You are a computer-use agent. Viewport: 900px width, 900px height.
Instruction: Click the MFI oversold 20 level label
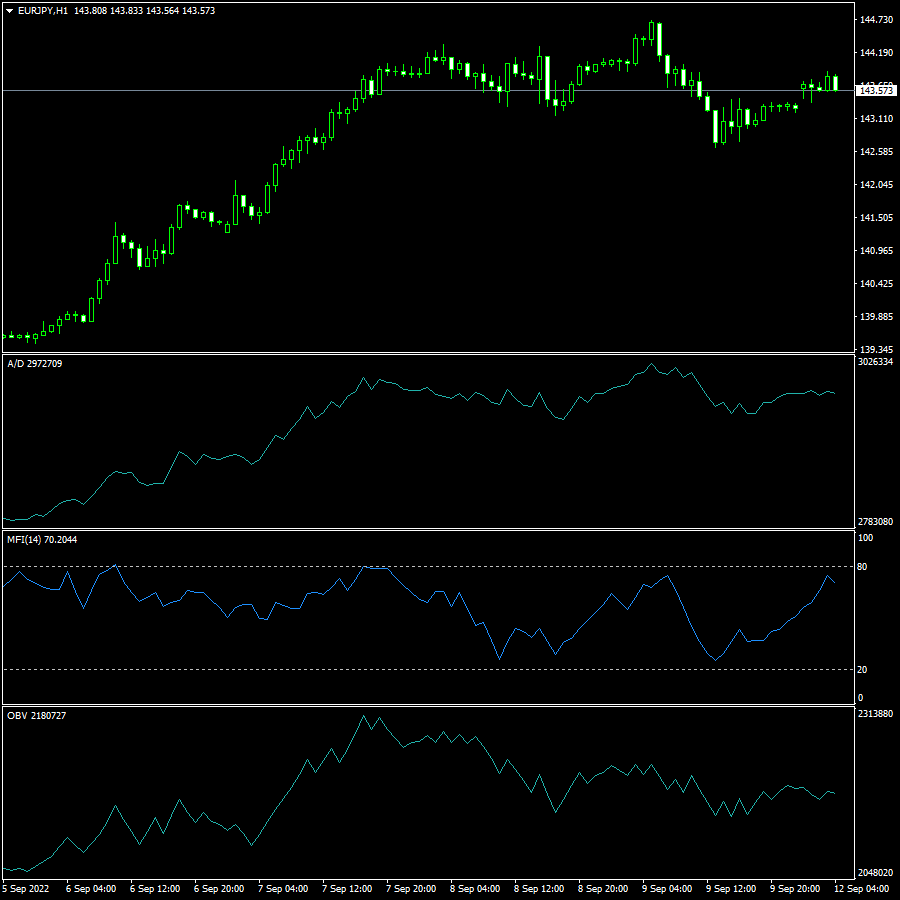pos(861,670)
